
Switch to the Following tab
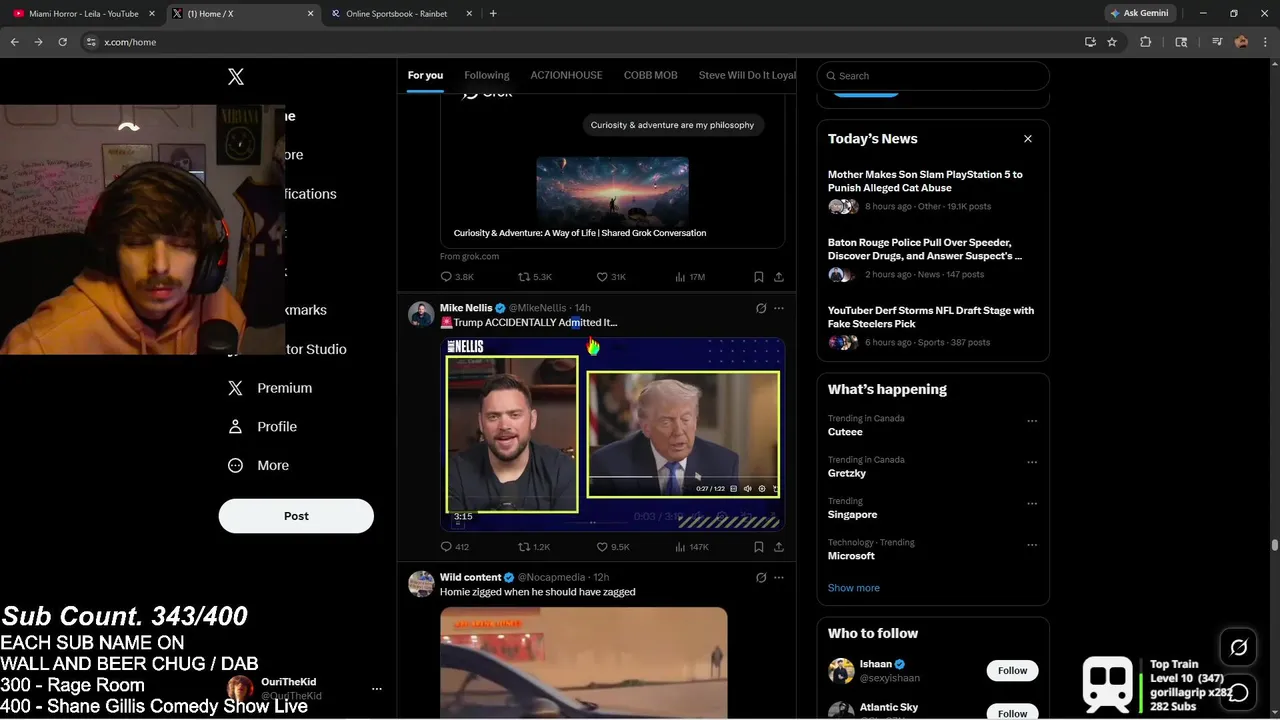pos(487,75)
